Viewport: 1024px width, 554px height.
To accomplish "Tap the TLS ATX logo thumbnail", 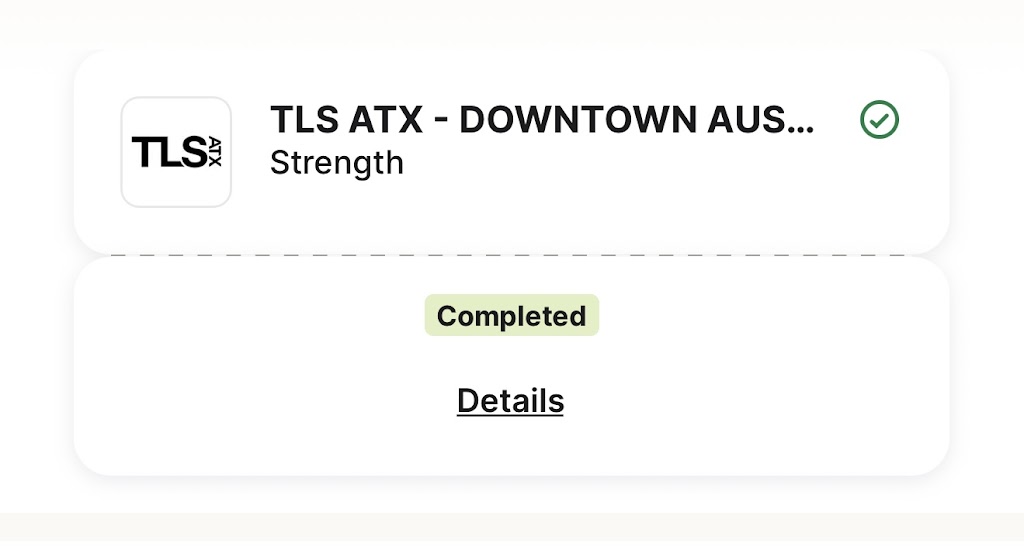I will pos(176,152).
